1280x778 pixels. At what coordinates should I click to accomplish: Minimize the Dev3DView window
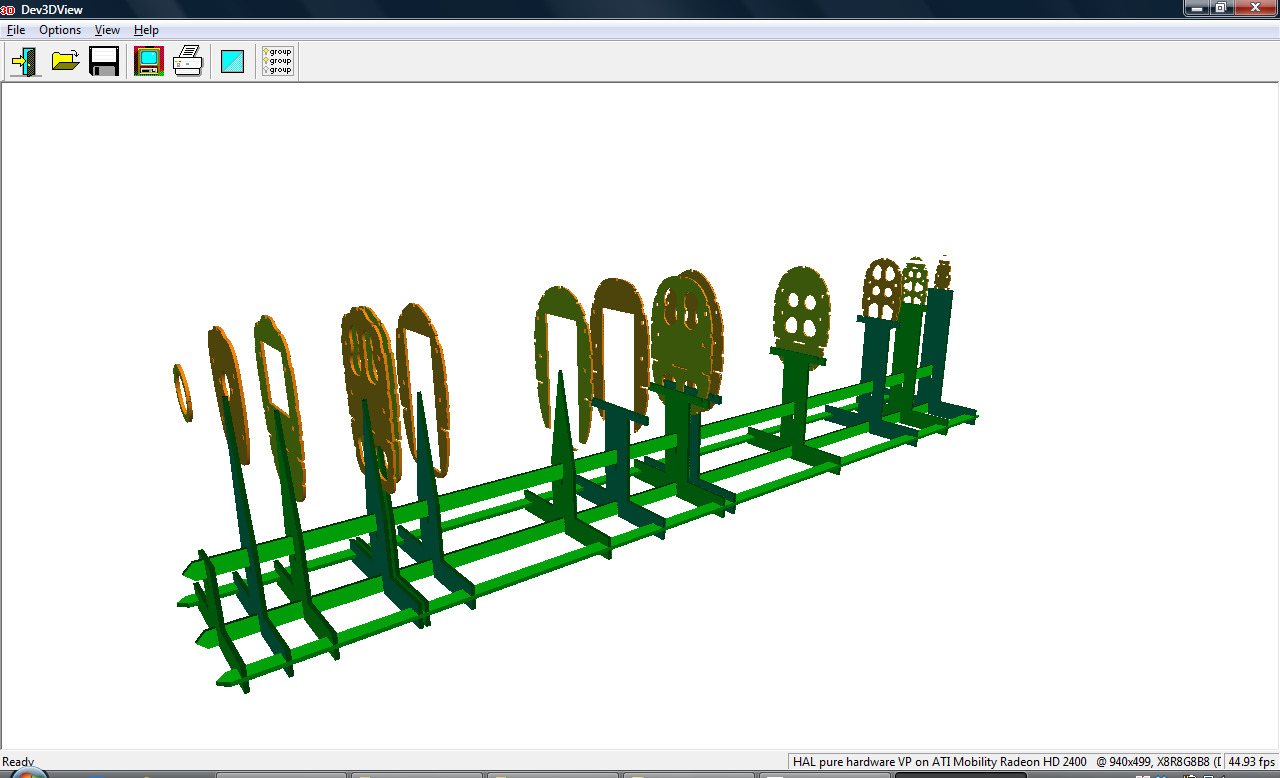(1197, 8)
